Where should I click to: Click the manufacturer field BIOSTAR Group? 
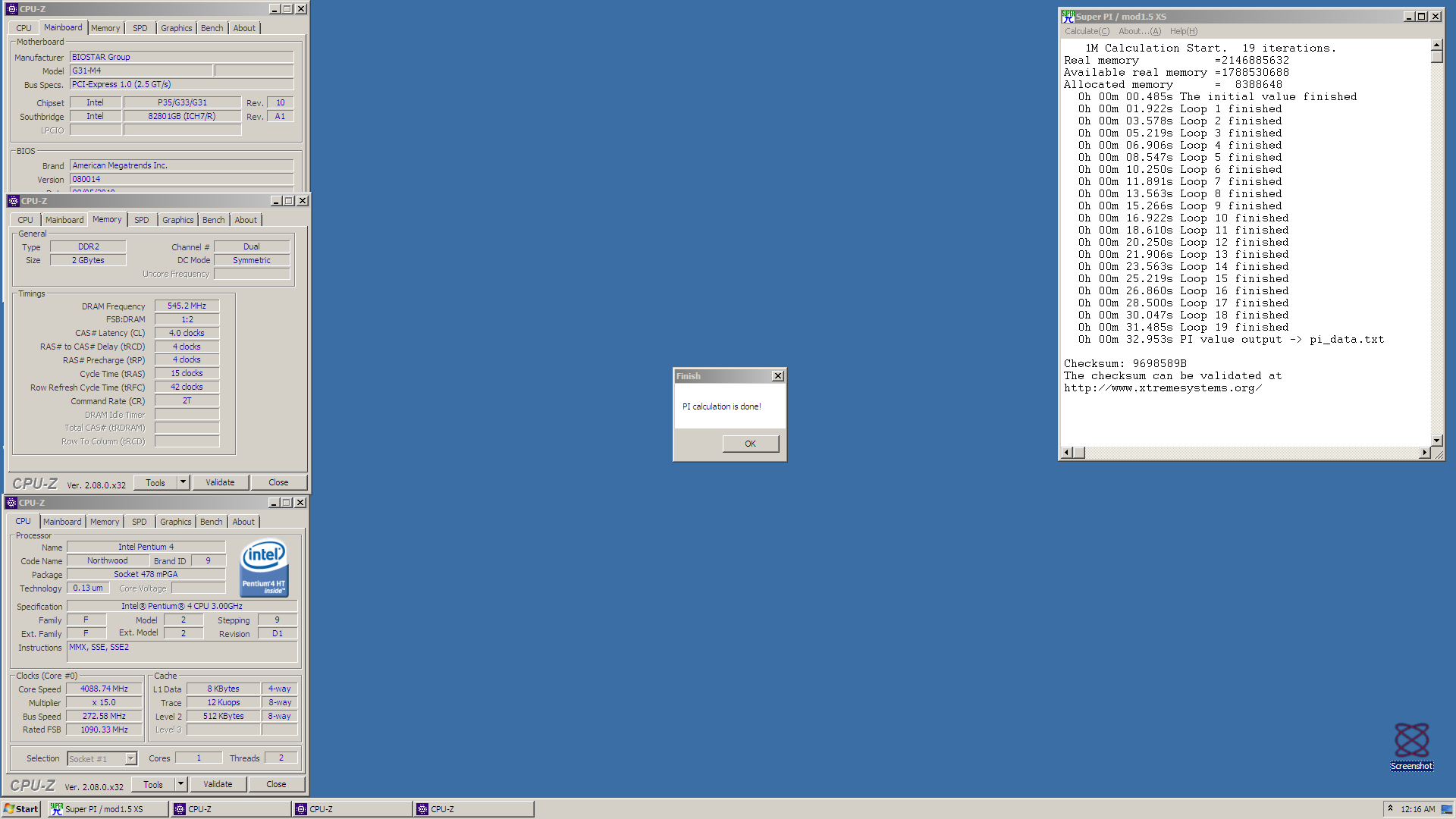pos(181,57)
